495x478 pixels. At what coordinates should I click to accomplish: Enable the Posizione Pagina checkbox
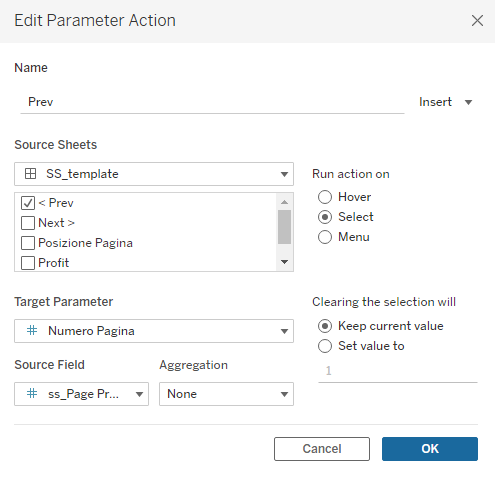[28, 243]
